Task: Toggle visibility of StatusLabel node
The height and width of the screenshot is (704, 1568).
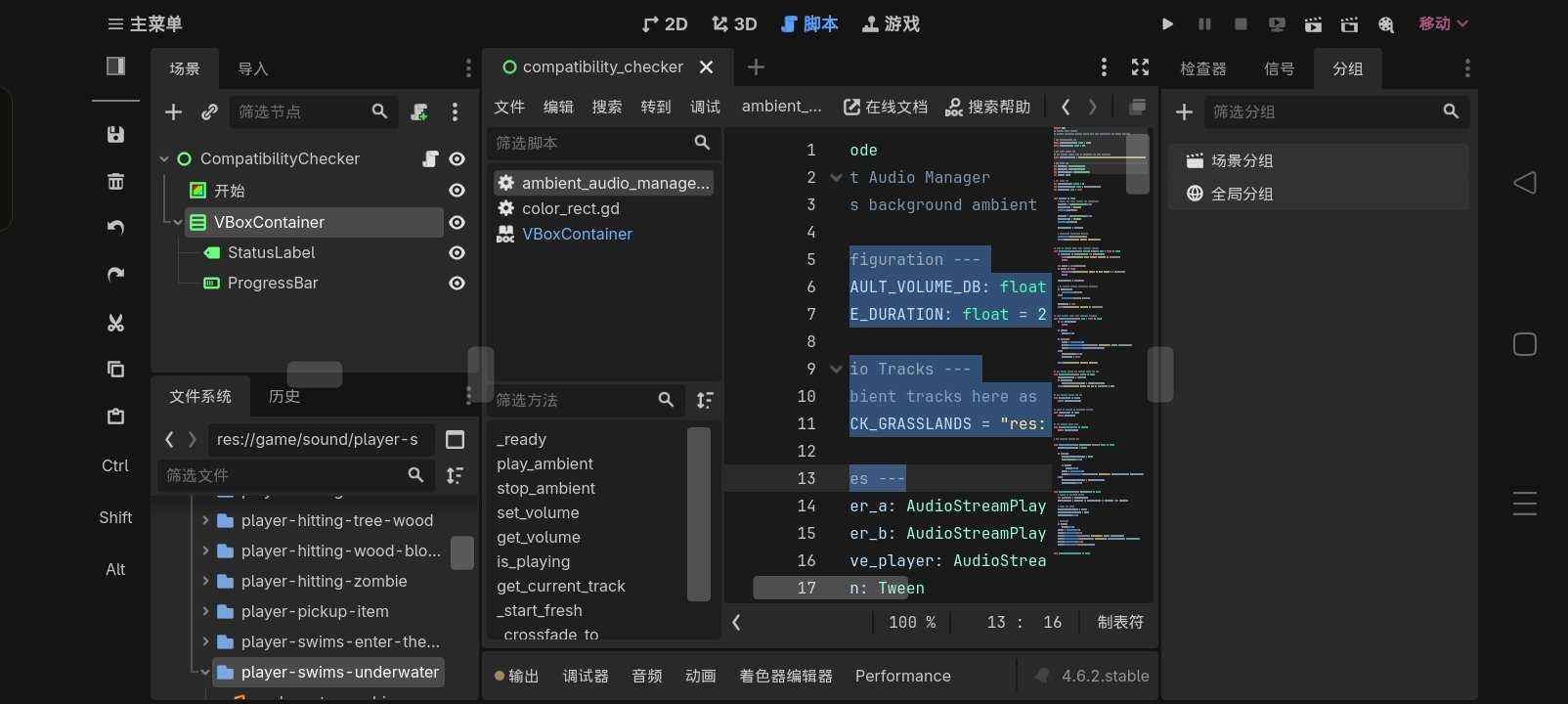Action: [x=457, y=252]
